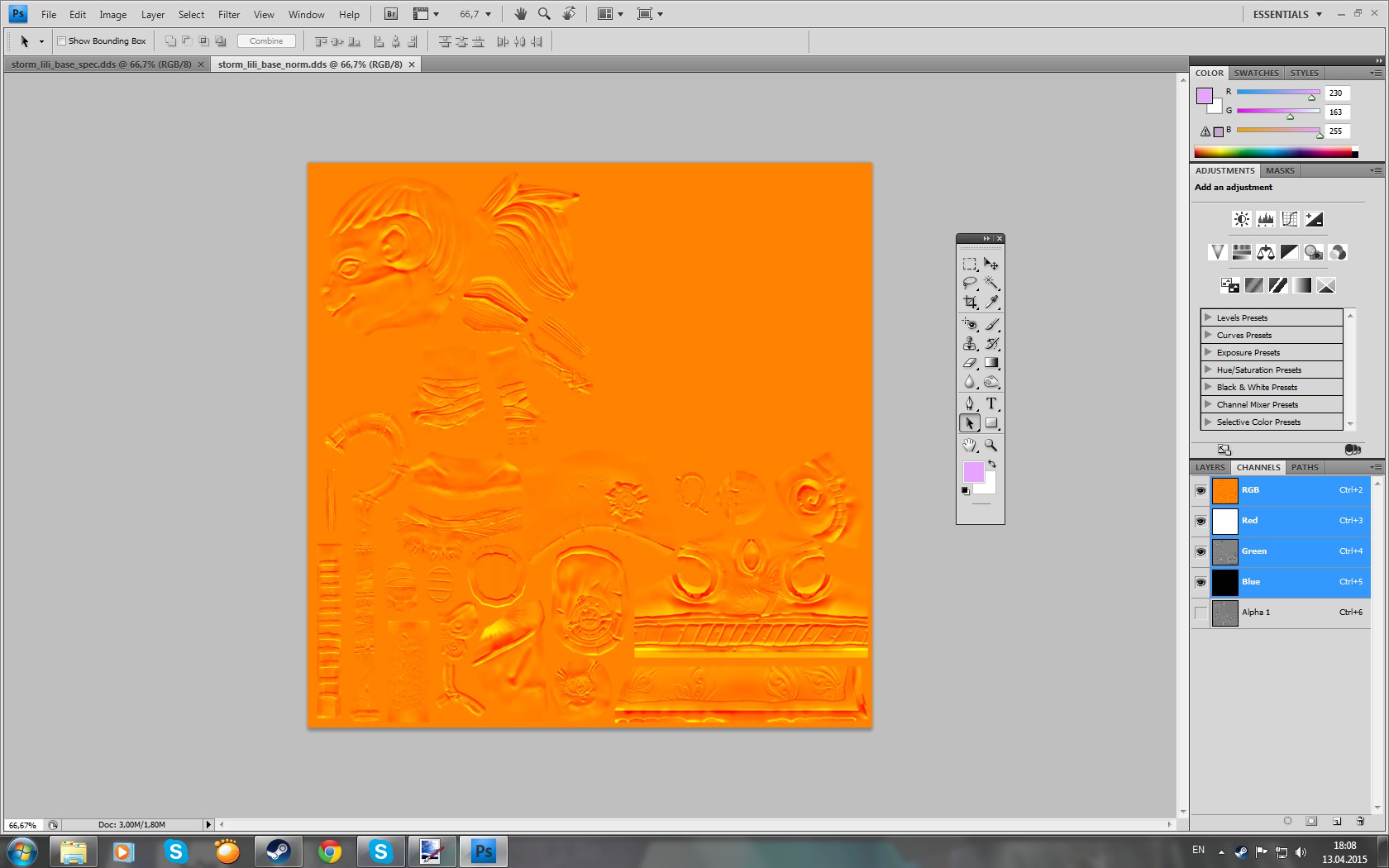Select the Pen tool
1389x868 pixels.
pos(970,403)
